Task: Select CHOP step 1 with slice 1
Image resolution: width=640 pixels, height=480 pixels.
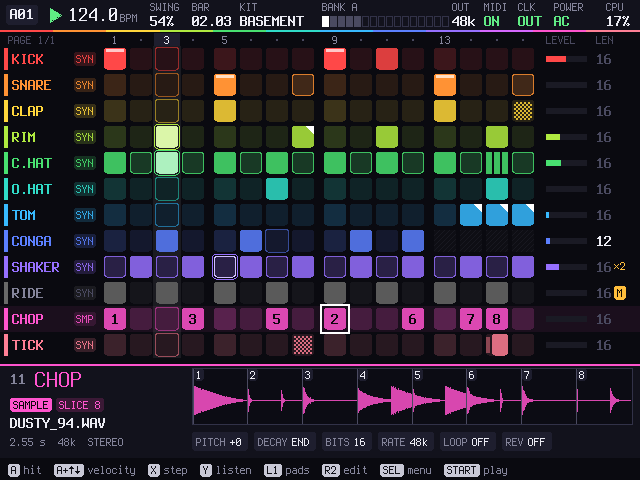Action: (x=115, y=319)
